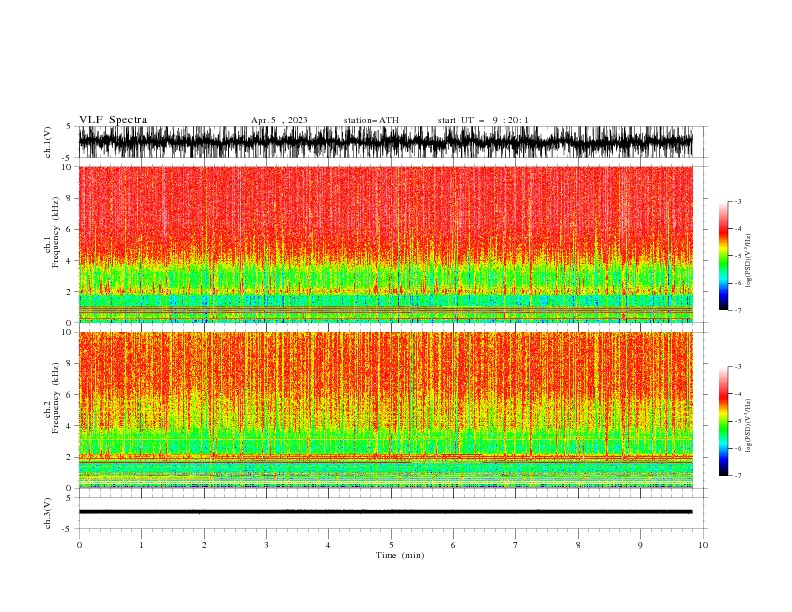Click the 'VLF Spectra' plot title
This screenshot has width=792, height=612.
point(113,120)
